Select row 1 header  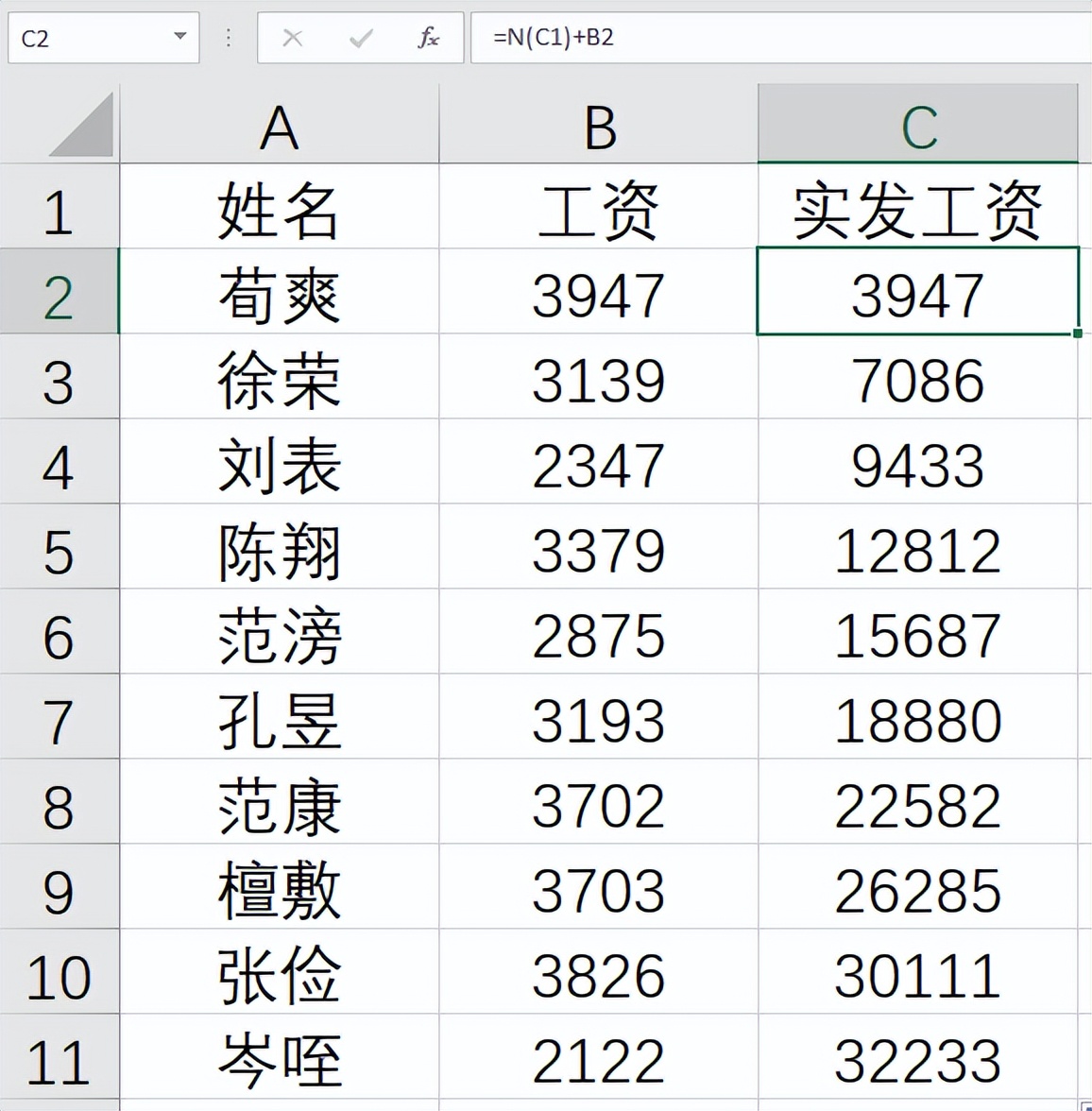coord(60,206)
